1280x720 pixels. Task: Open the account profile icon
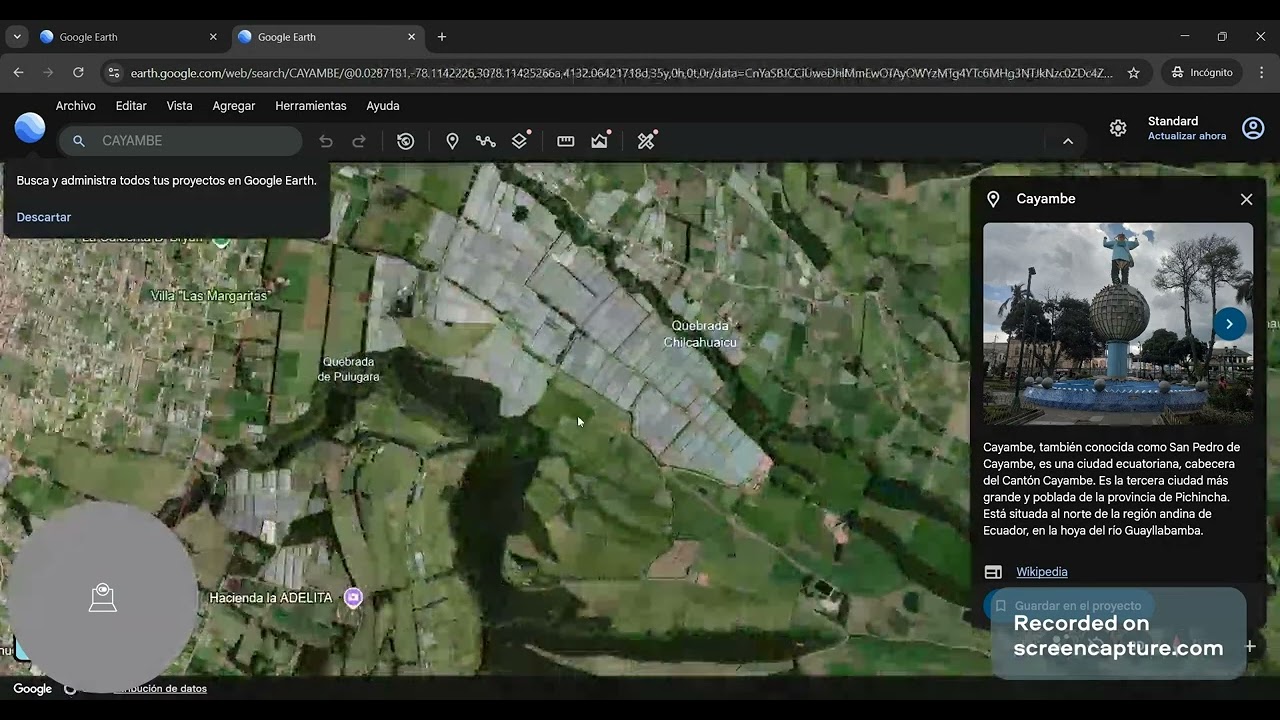click(1253, 128)
